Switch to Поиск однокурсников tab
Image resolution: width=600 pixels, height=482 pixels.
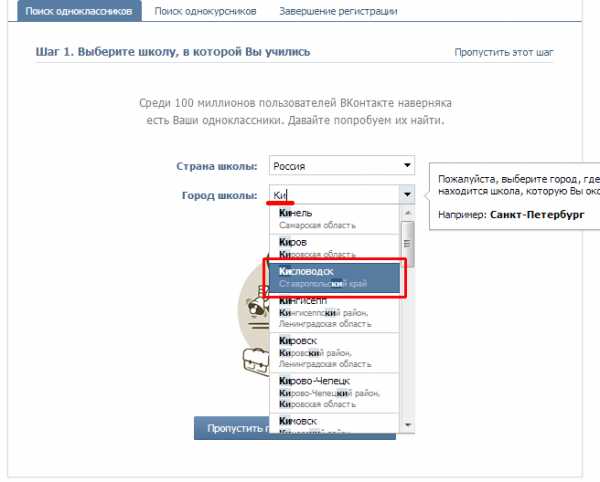pyautogui.click(x=205, y=11)
